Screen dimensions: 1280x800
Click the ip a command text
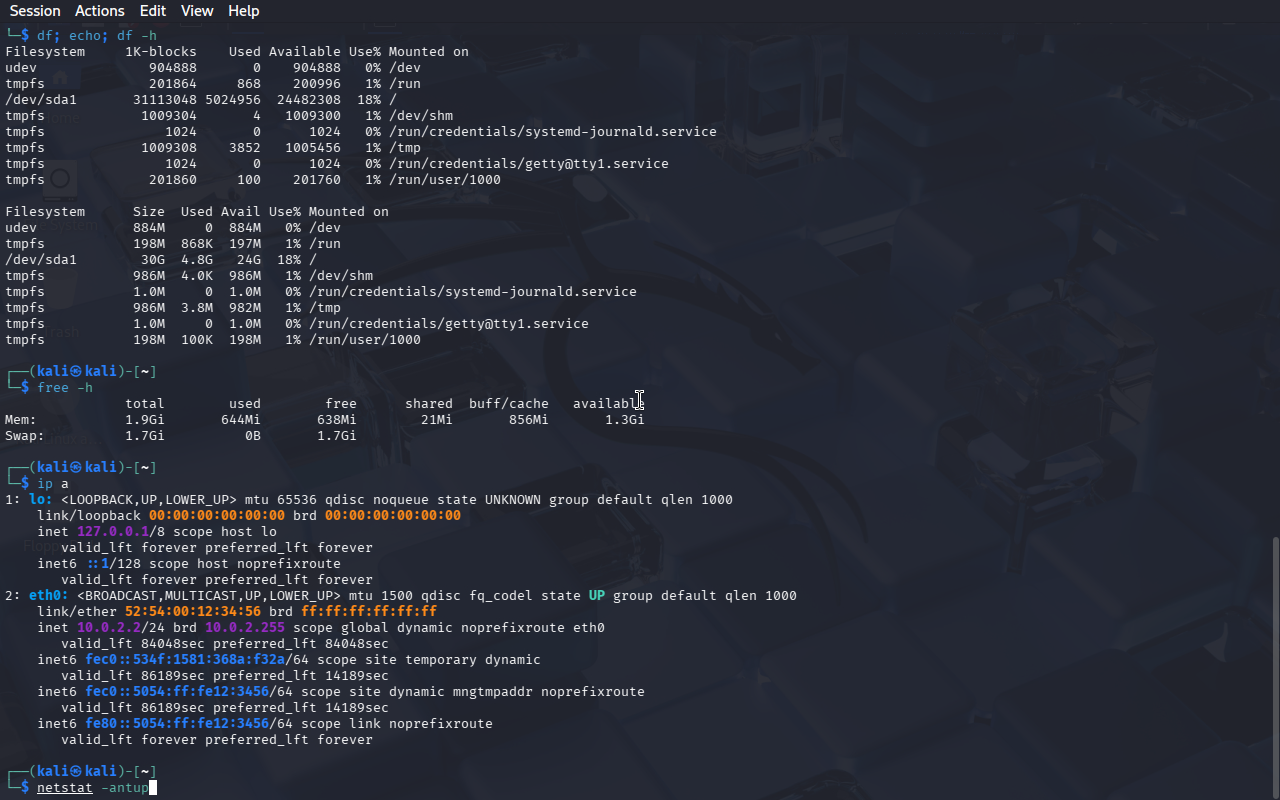click(x=52, y=484)
